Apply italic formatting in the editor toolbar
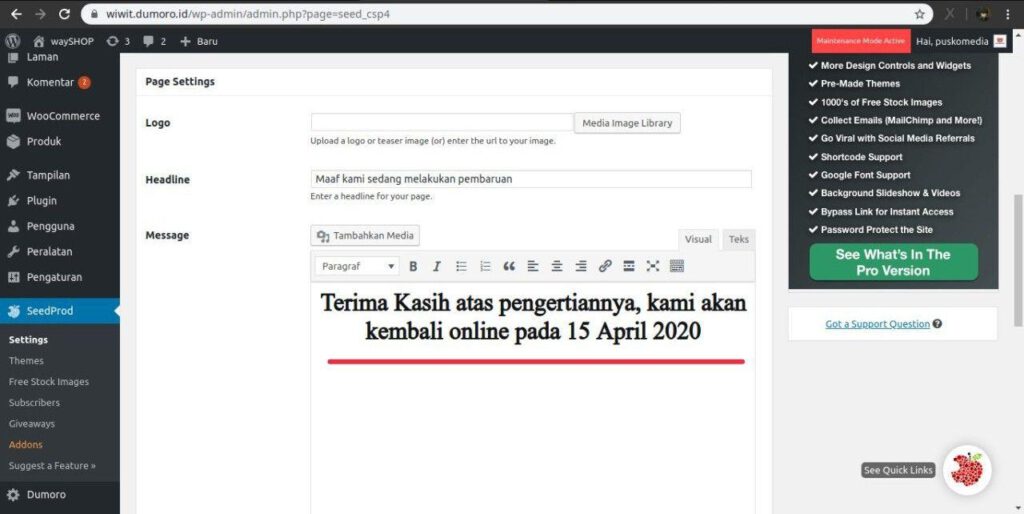The image size is (1024, 514). coord(436,266)
